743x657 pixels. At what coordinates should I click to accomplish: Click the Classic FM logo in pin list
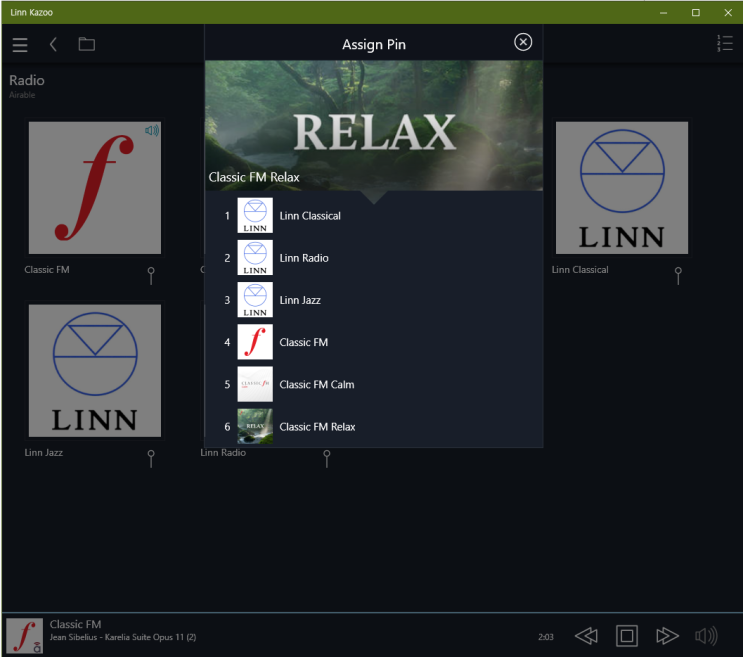(x=255, y=342)
